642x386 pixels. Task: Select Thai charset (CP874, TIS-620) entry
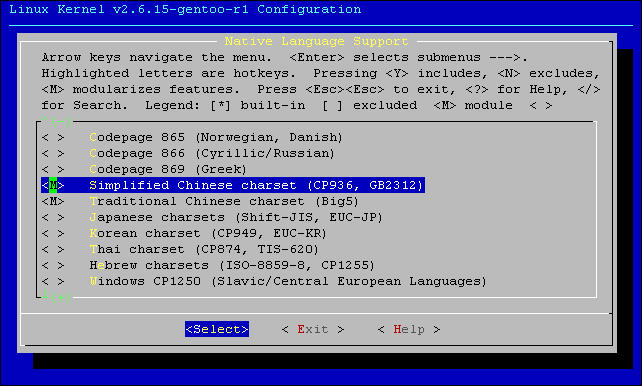click(204, 249)
